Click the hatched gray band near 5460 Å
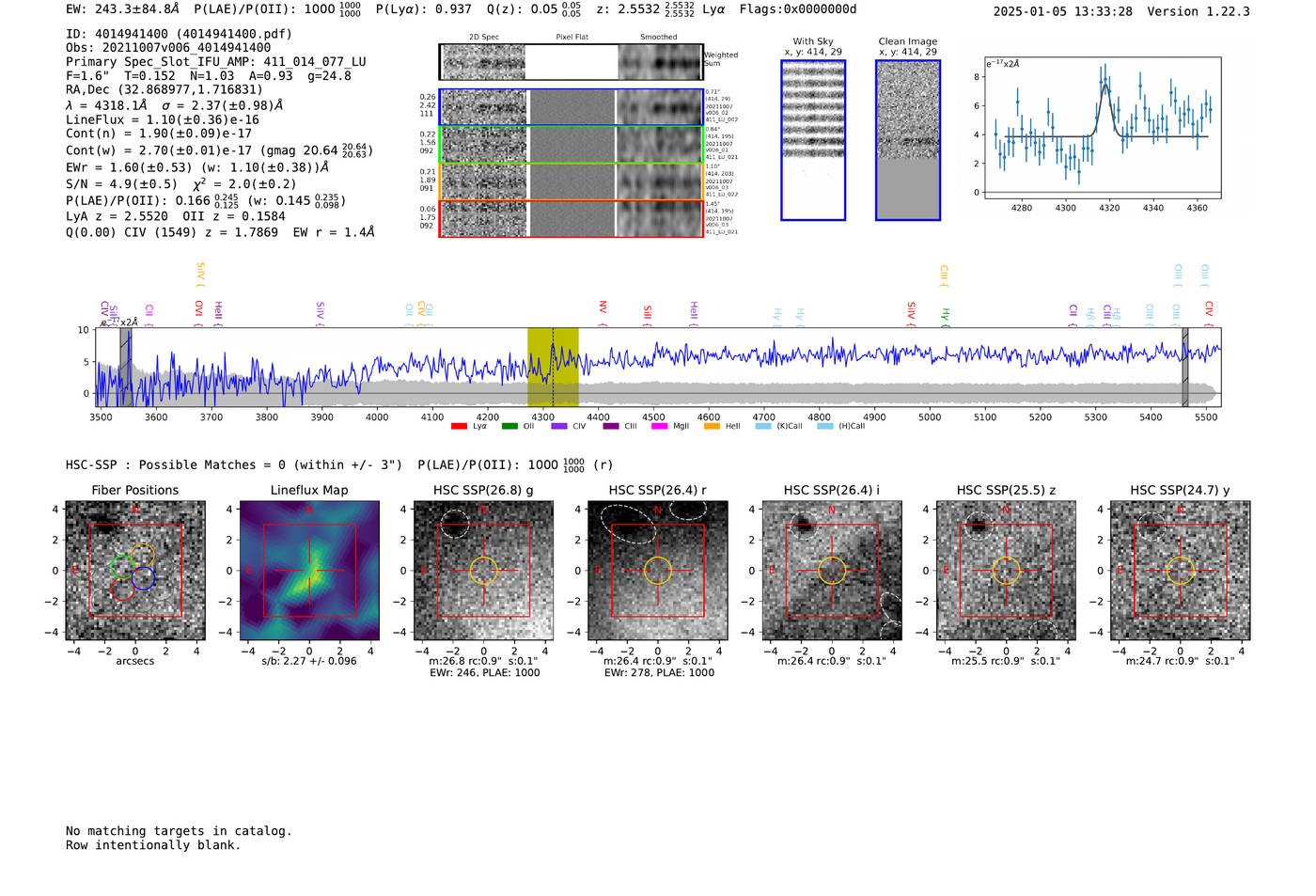 click(1184, 368)
